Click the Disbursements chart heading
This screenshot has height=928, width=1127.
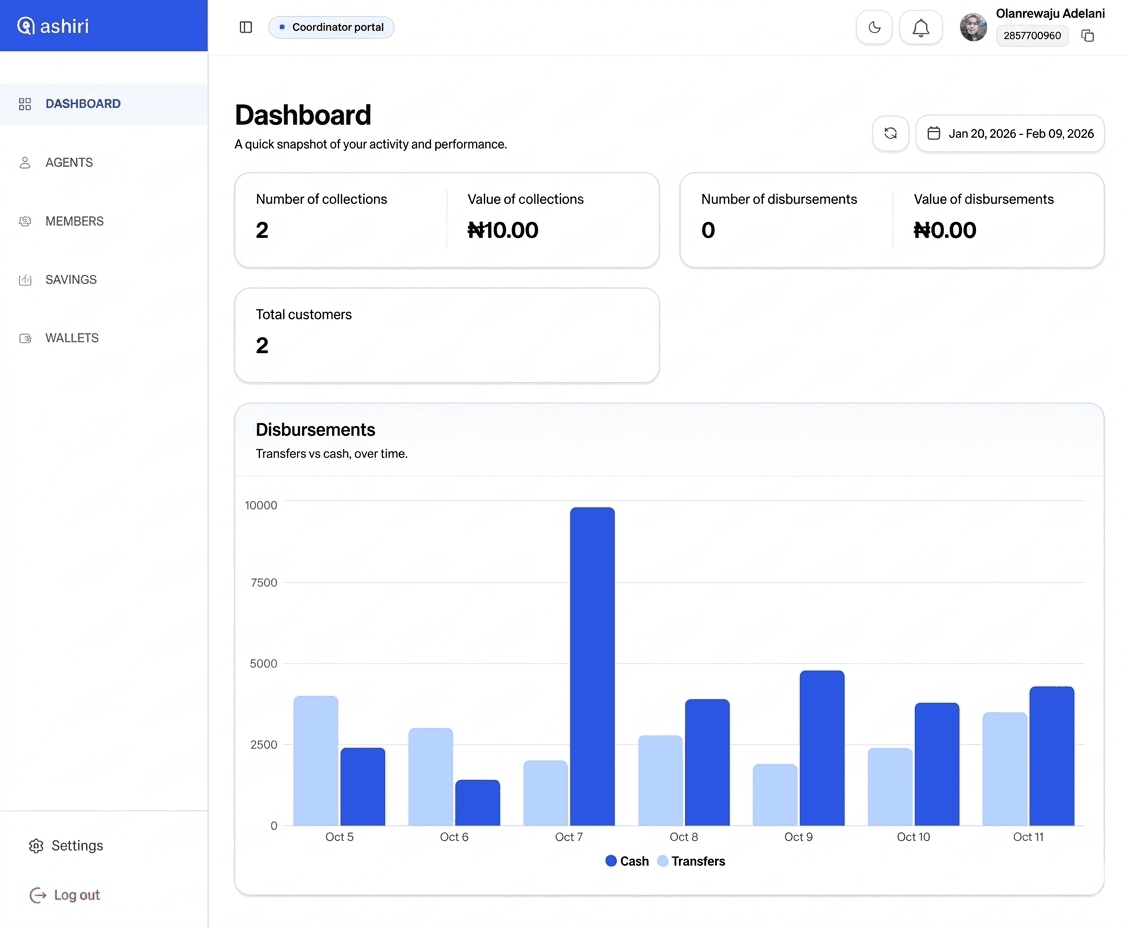tap(316, 429)
